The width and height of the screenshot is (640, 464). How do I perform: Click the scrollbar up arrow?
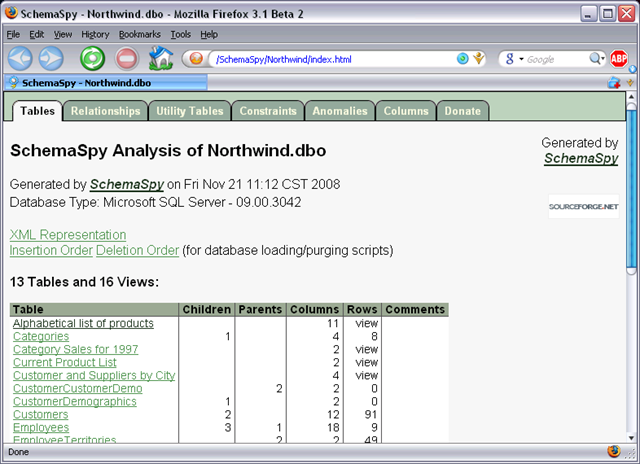[x=631, y=97]
